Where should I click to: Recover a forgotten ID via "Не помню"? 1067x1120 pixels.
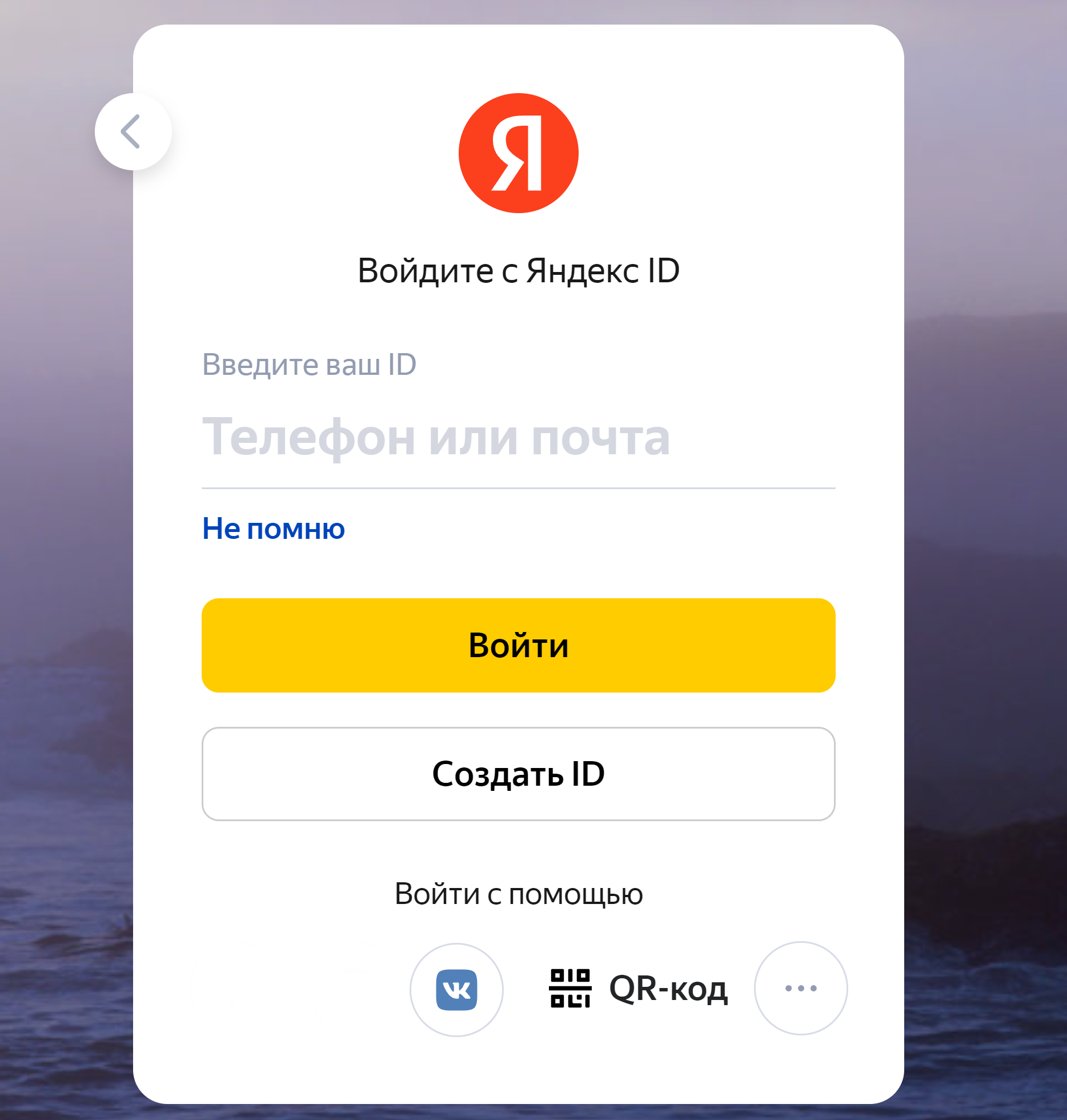(x=274, y=529)
